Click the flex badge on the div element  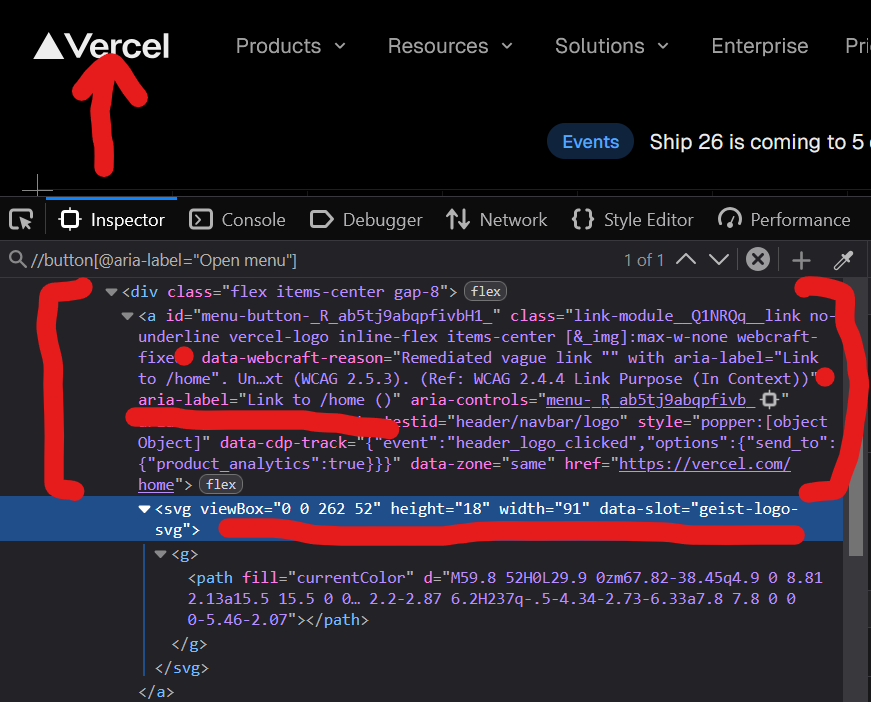(485, 292)
